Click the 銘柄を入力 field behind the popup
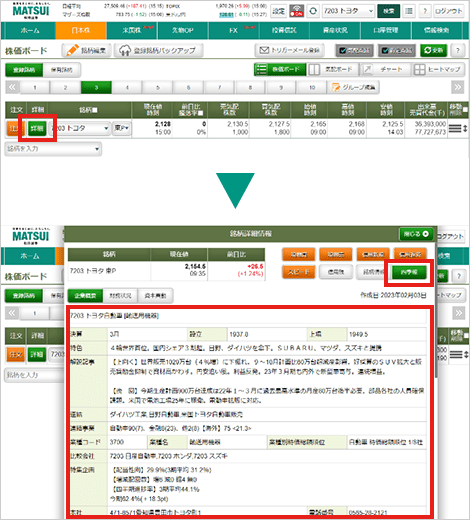470x520 pixels. coord(34,375)
